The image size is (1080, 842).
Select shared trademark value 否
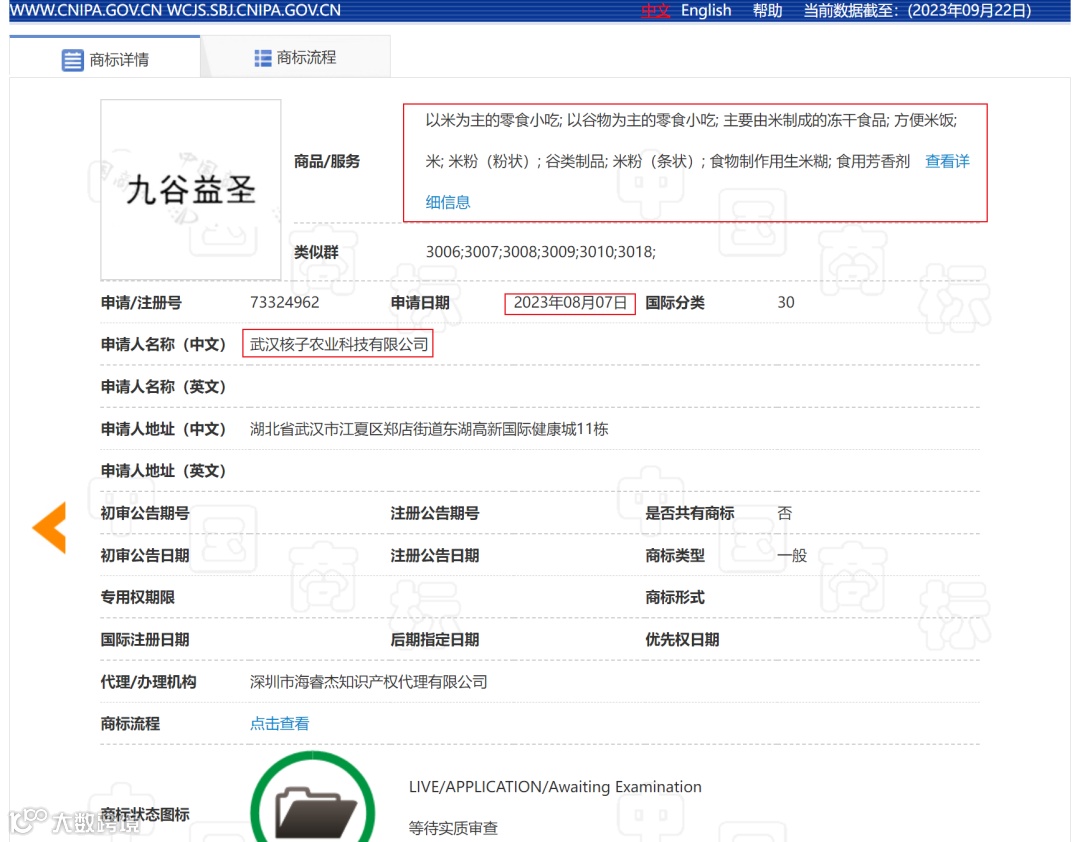click(x=785, y=513)
